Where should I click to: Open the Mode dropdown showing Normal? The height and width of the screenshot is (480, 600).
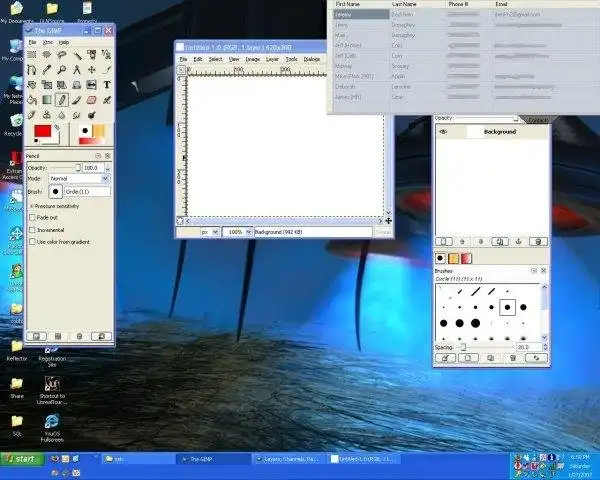79,179
